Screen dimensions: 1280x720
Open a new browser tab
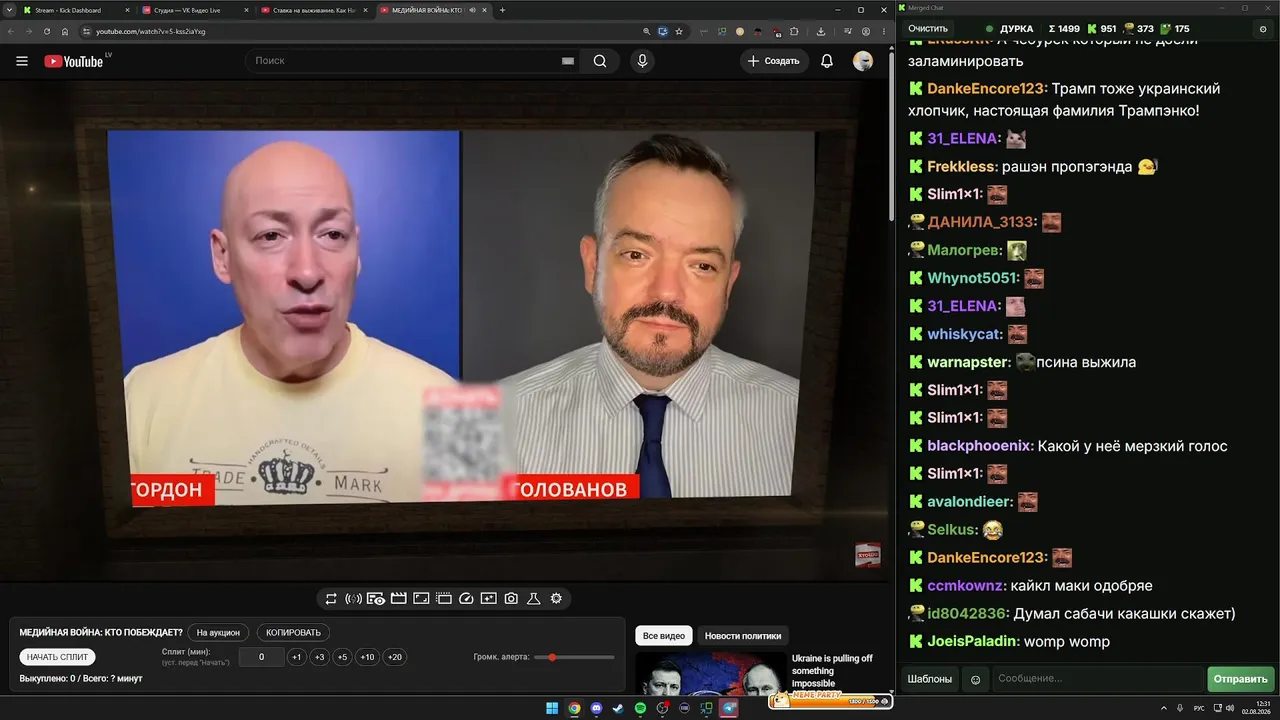[502, 10]
